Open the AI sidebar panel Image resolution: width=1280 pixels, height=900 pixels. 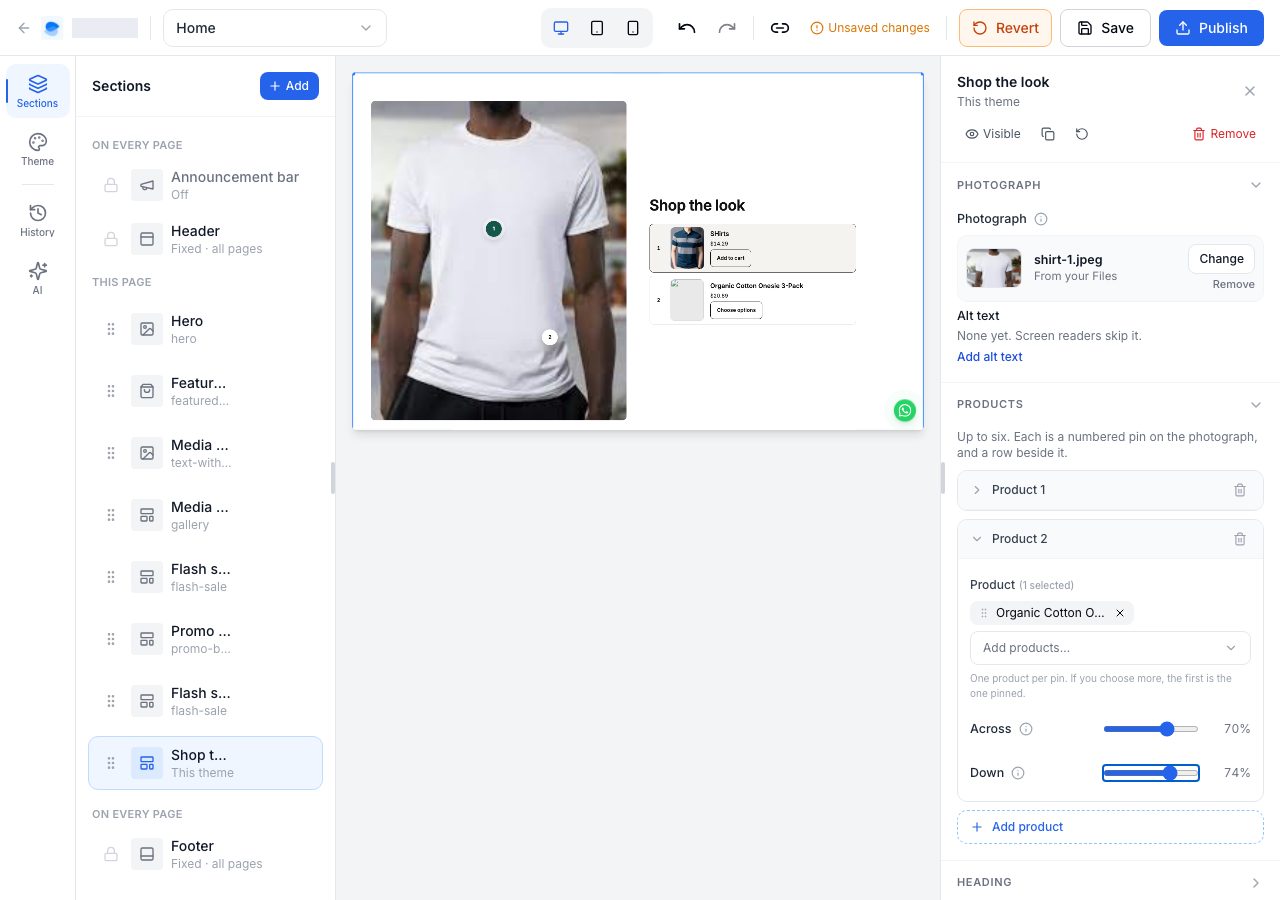click(38, 278)
